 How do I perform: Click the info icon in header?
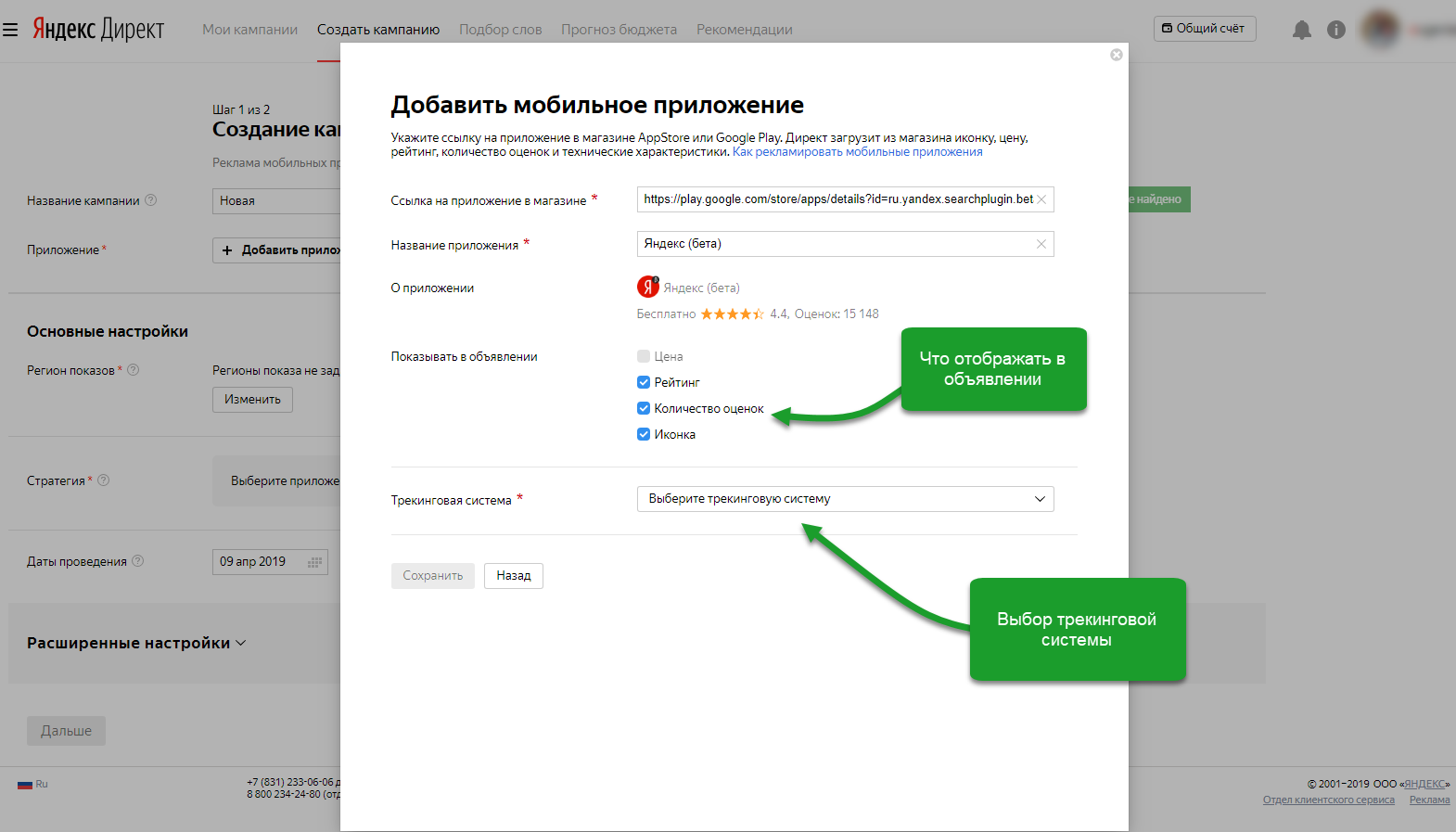coord(1336,30)
